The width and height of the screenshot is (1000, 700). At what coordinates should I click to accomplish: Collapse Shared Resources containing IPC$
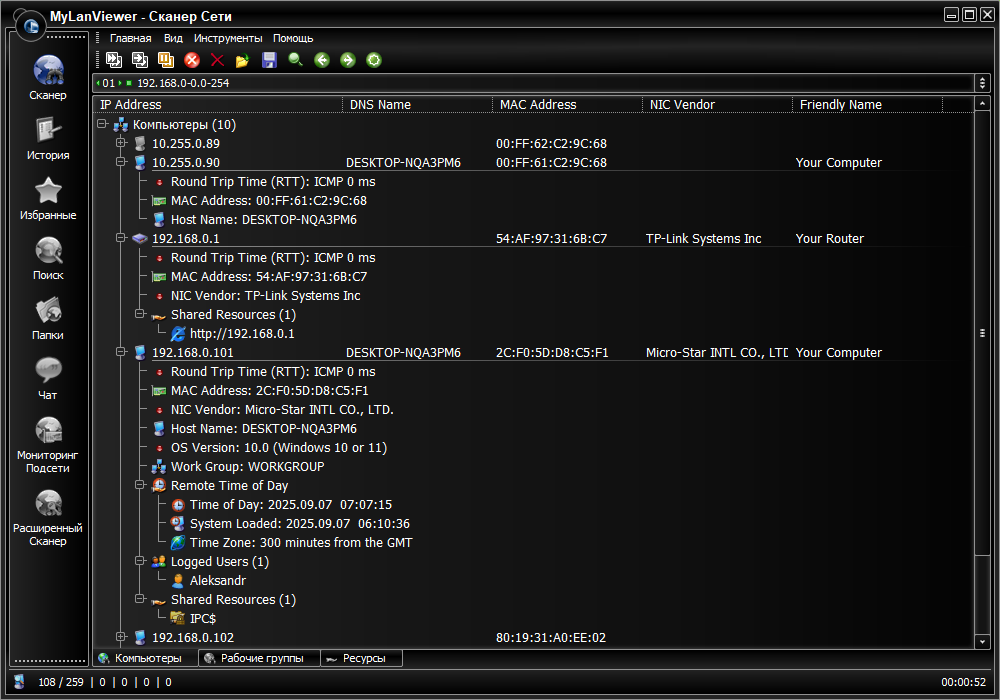(140, 599)
